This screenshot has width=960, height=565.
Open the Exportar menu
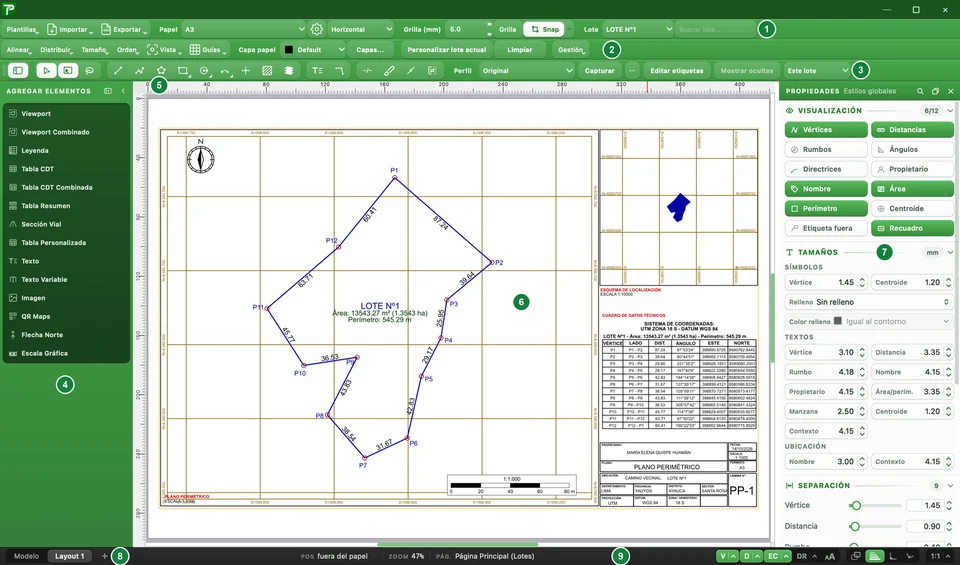[124, 29]
